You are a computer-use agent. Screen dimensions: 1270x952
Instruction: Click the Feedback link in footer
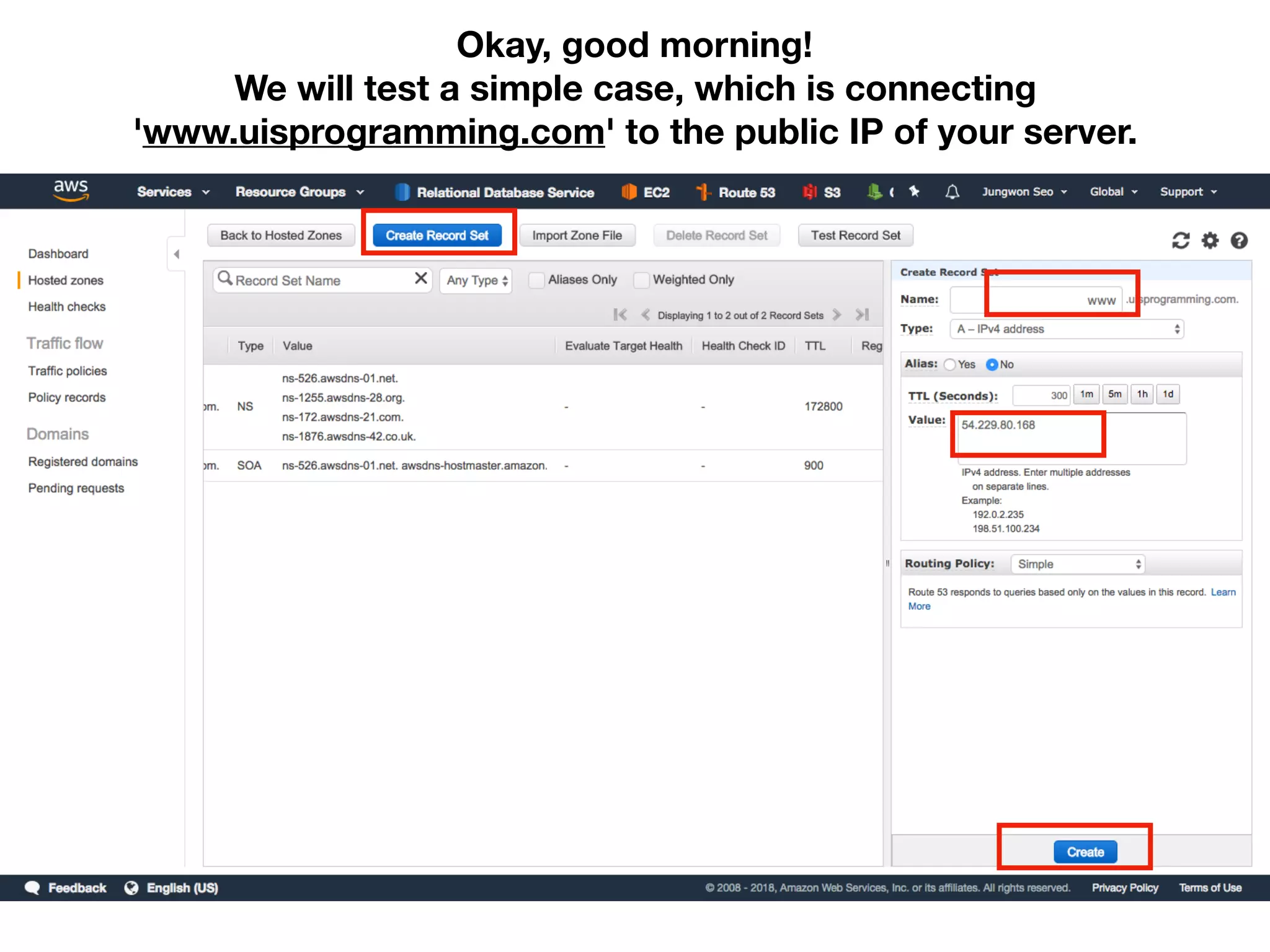pyautogui.click(x=78, y=888)
